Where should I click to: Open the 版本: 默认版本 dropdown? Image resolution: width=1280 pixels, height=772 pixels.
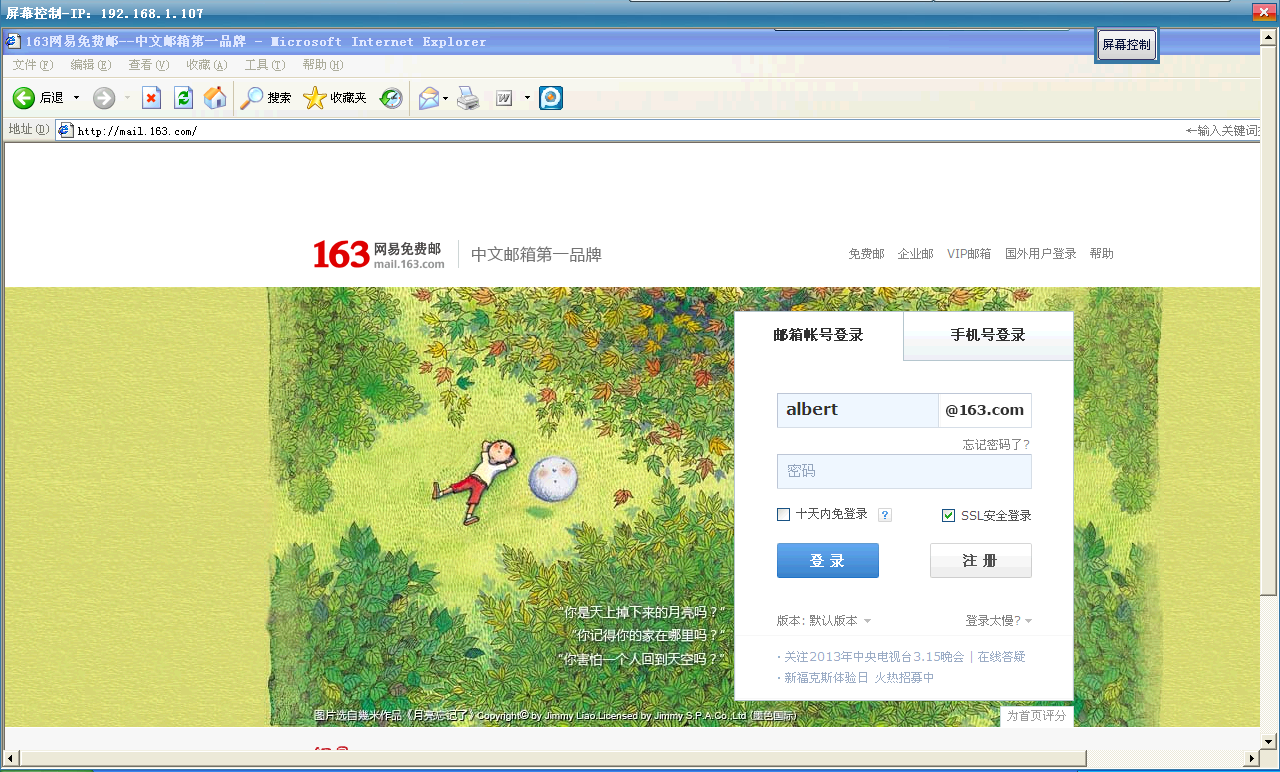(824, 621)
